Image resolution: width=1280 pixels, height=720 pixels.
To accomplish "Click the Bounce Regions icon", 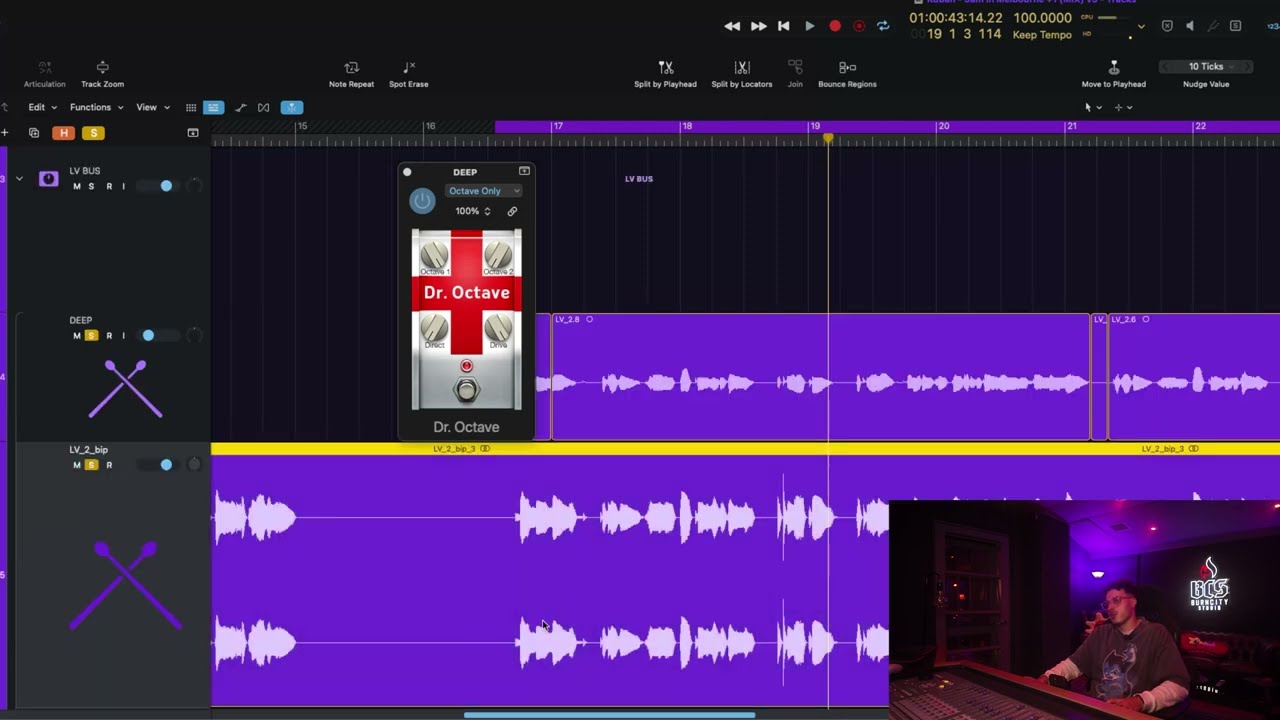I will click(x=847, y=67).
